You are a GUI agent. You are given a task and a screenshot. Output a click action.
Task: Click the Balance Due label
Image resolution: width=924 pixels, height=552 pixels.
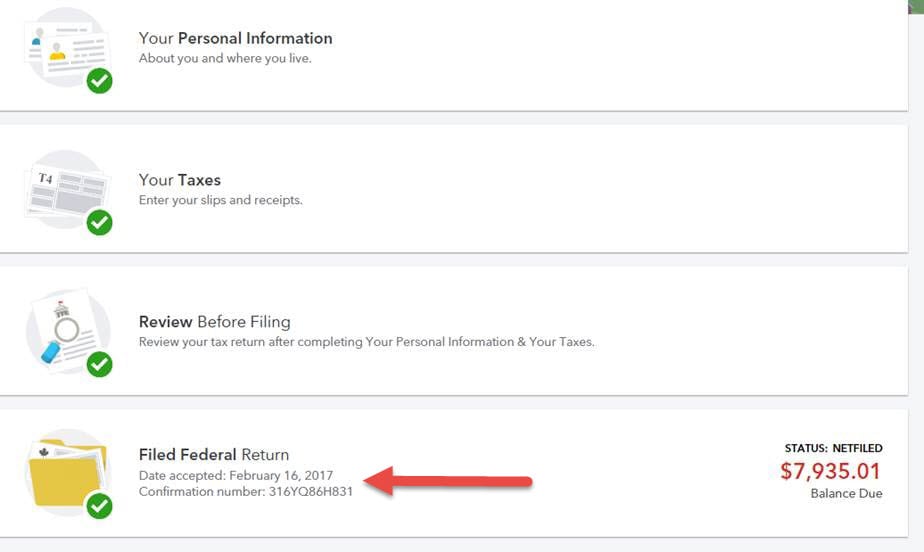click(846, 494)
